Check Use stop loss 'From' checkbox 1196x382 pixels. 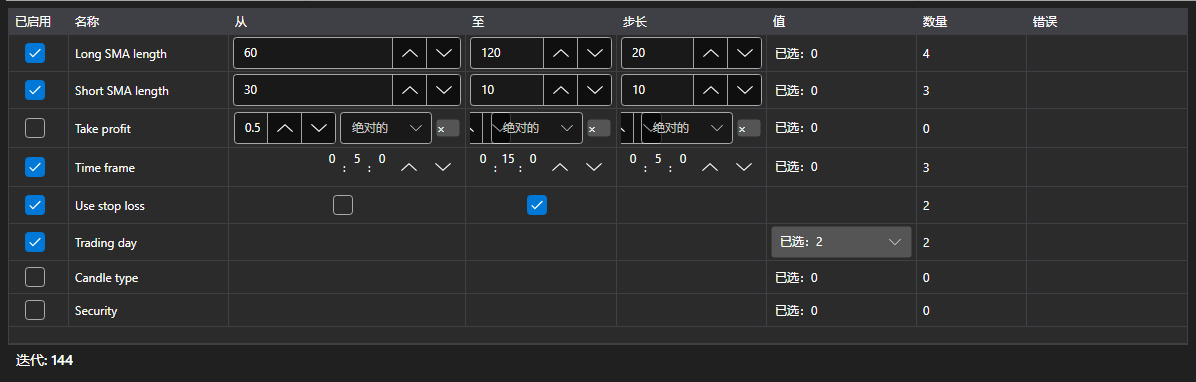(x=343, y=205)
